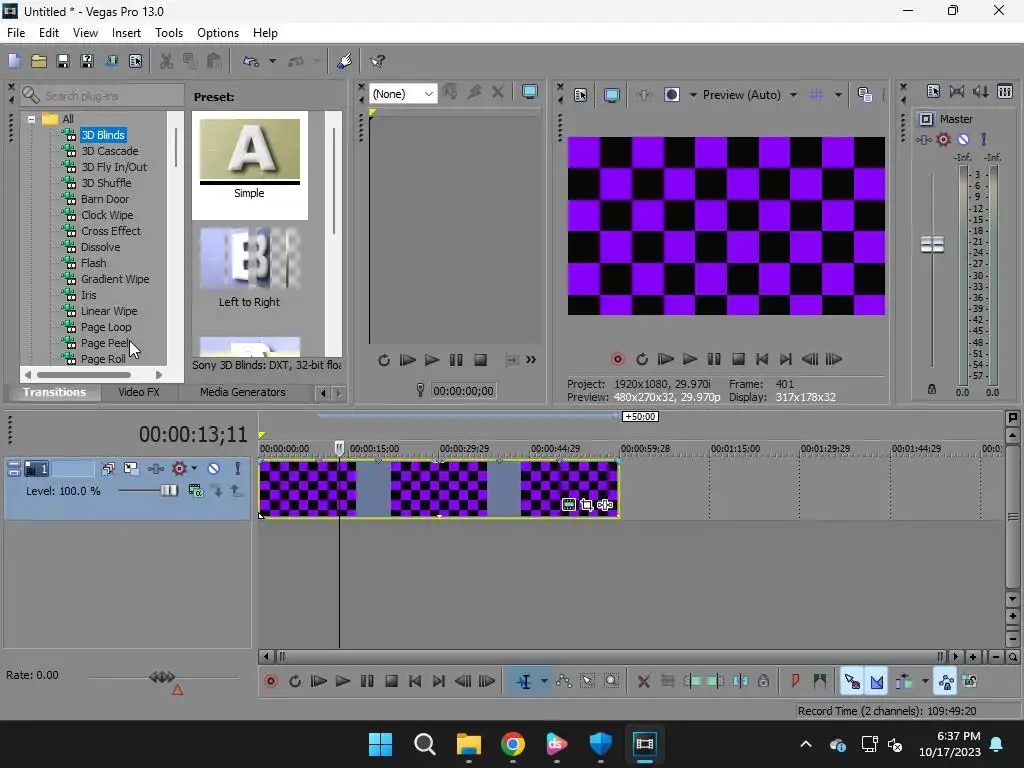Select the Selection Edit tool
The width and height of the screenshot is (1024, 768).
tap(588, 681)
